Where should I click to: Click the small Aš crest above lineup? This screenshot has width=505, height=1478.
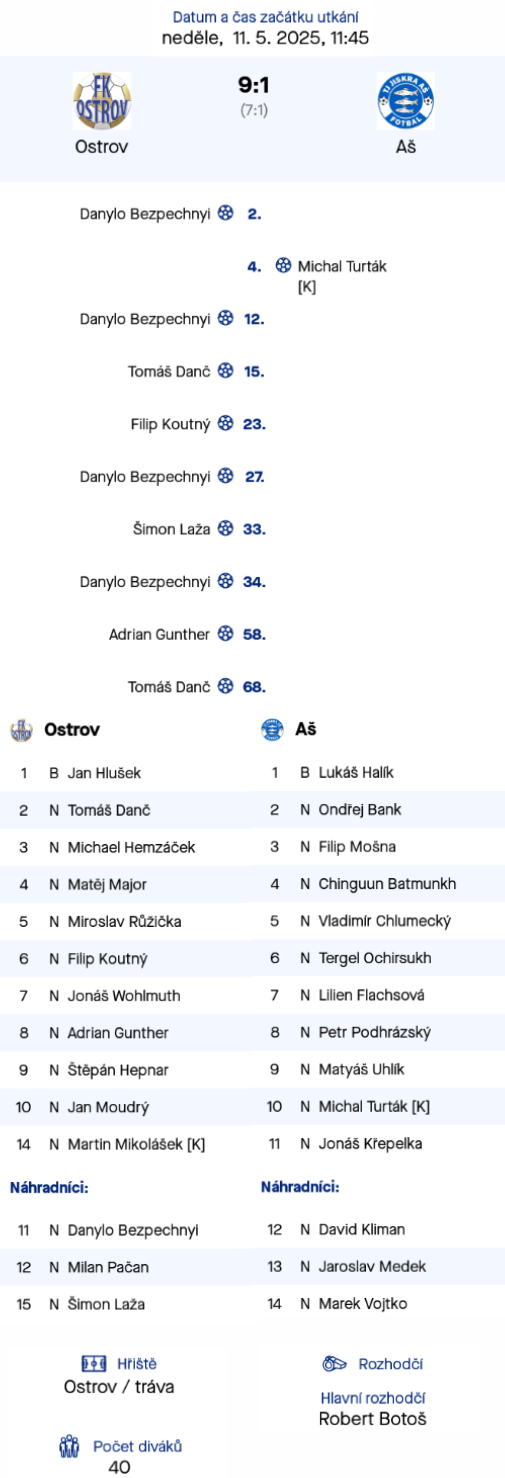(272, 730)
